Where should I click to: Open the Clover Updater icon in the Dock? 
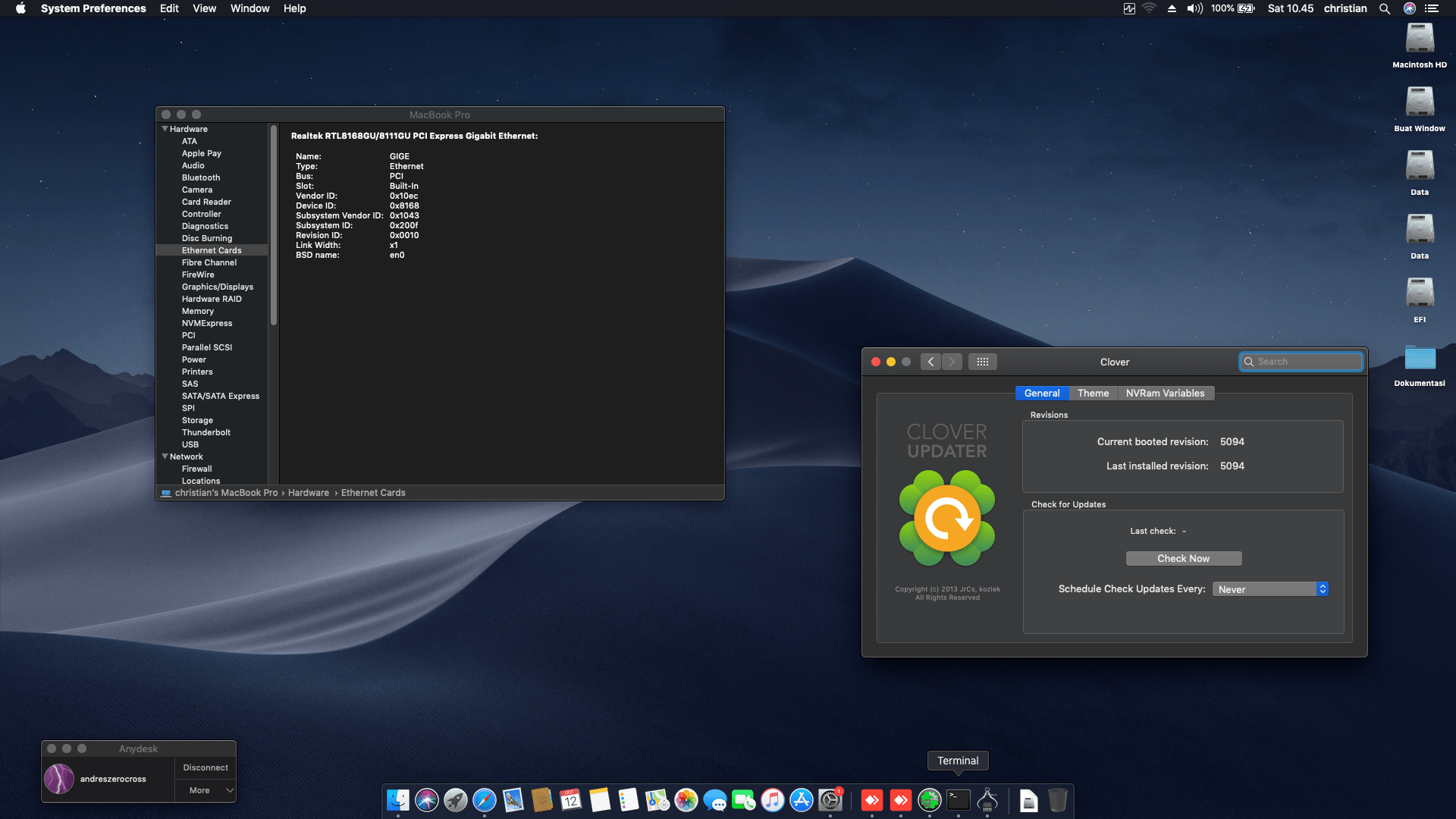click(x=930, y=800)
